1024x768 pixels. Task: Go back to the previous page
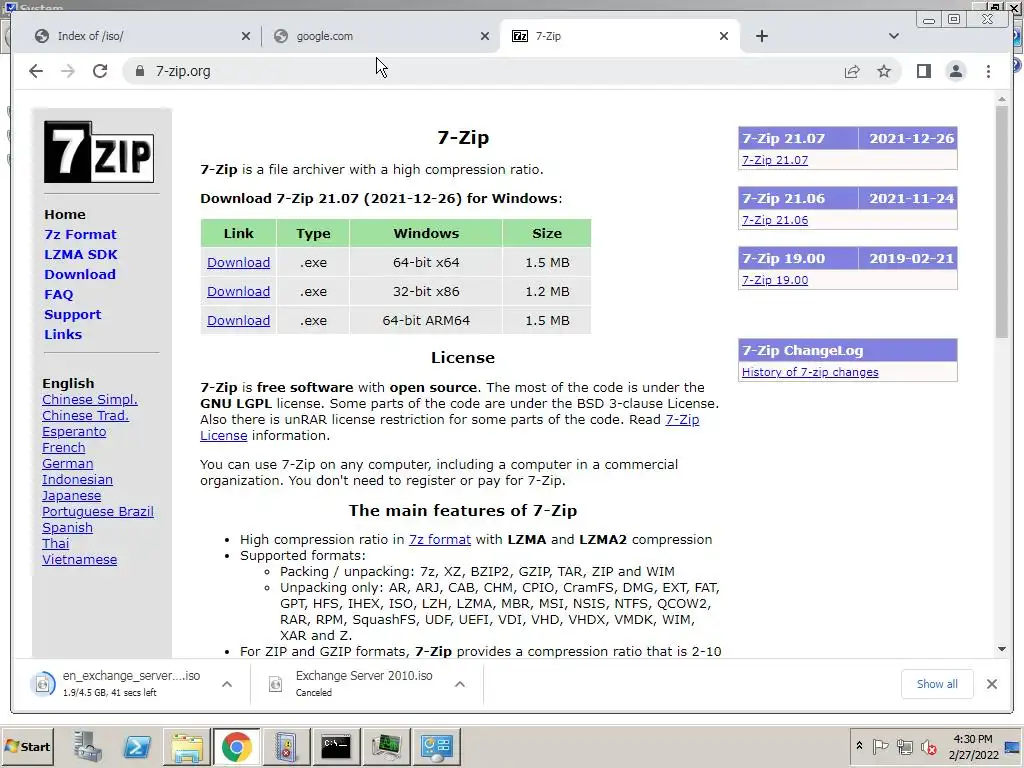(x=36, y=71)
